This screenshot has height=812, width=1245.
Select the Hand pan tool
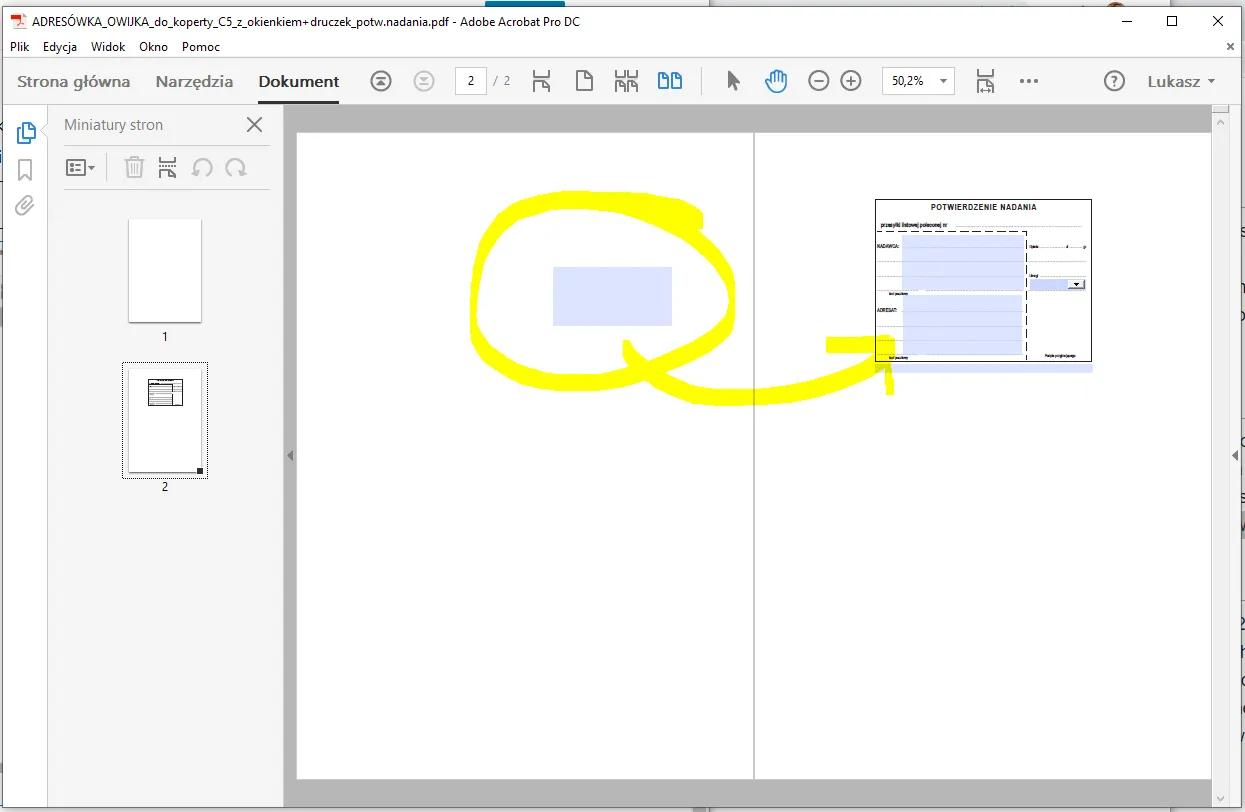click(776, 81)
